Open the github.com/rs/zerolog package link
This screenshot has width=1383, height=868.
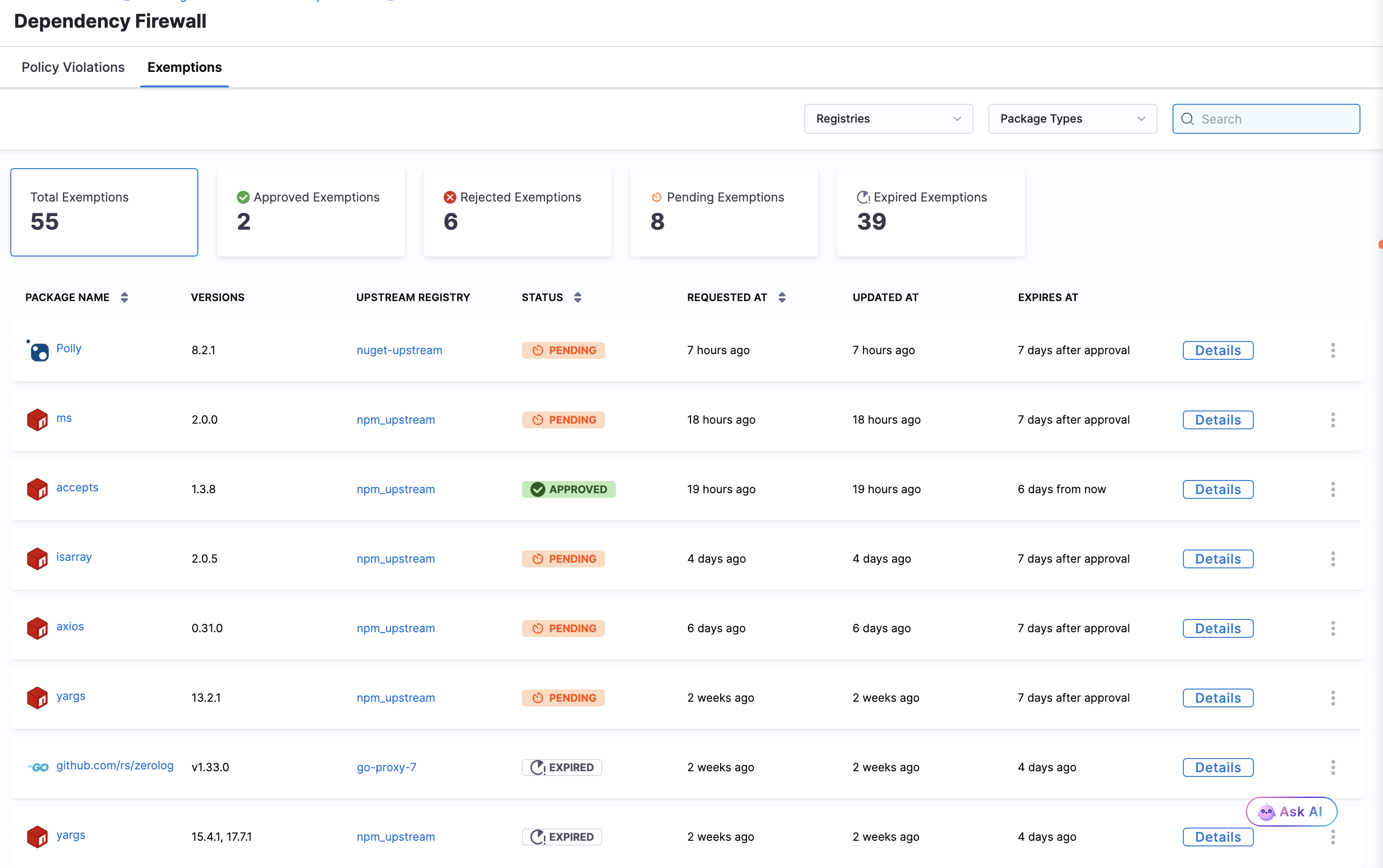point(115,765)
